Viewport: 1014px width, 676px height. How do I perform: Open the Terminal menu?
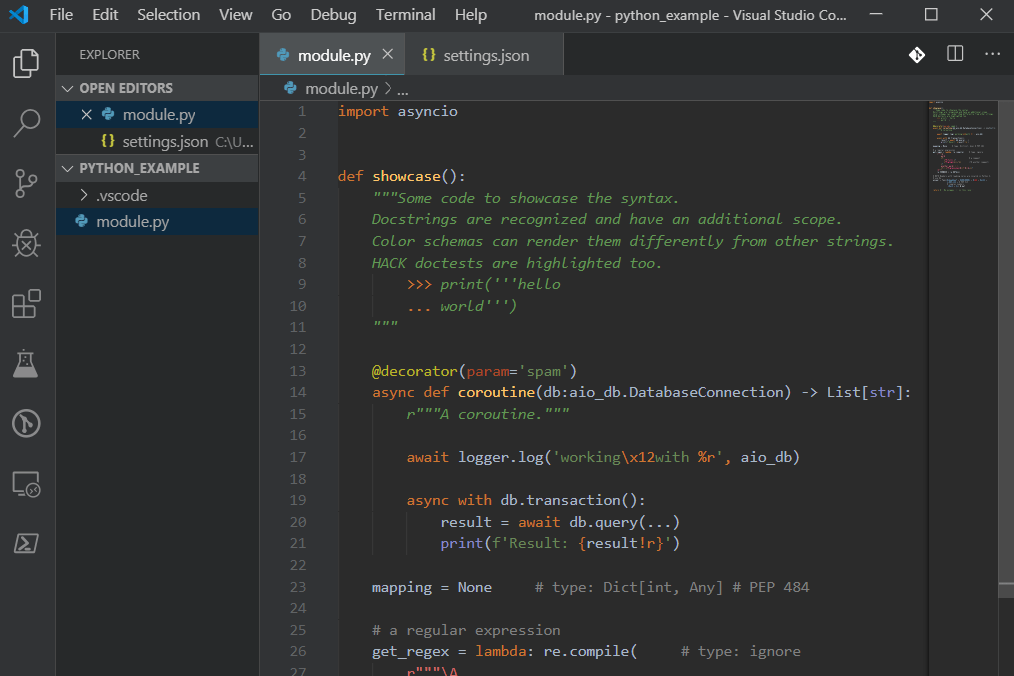[405, 14]
